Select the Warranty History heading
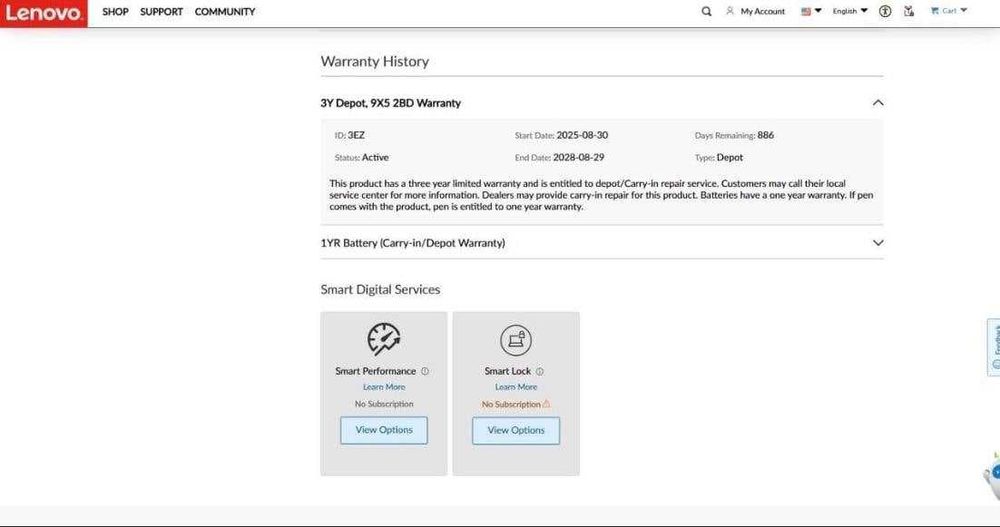 (374, 61)
